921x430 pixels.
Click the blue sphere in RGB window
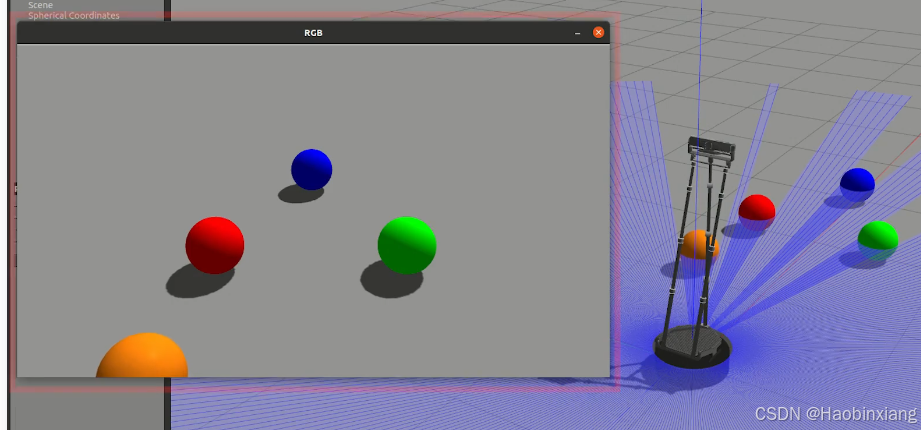tap(311, 169)
